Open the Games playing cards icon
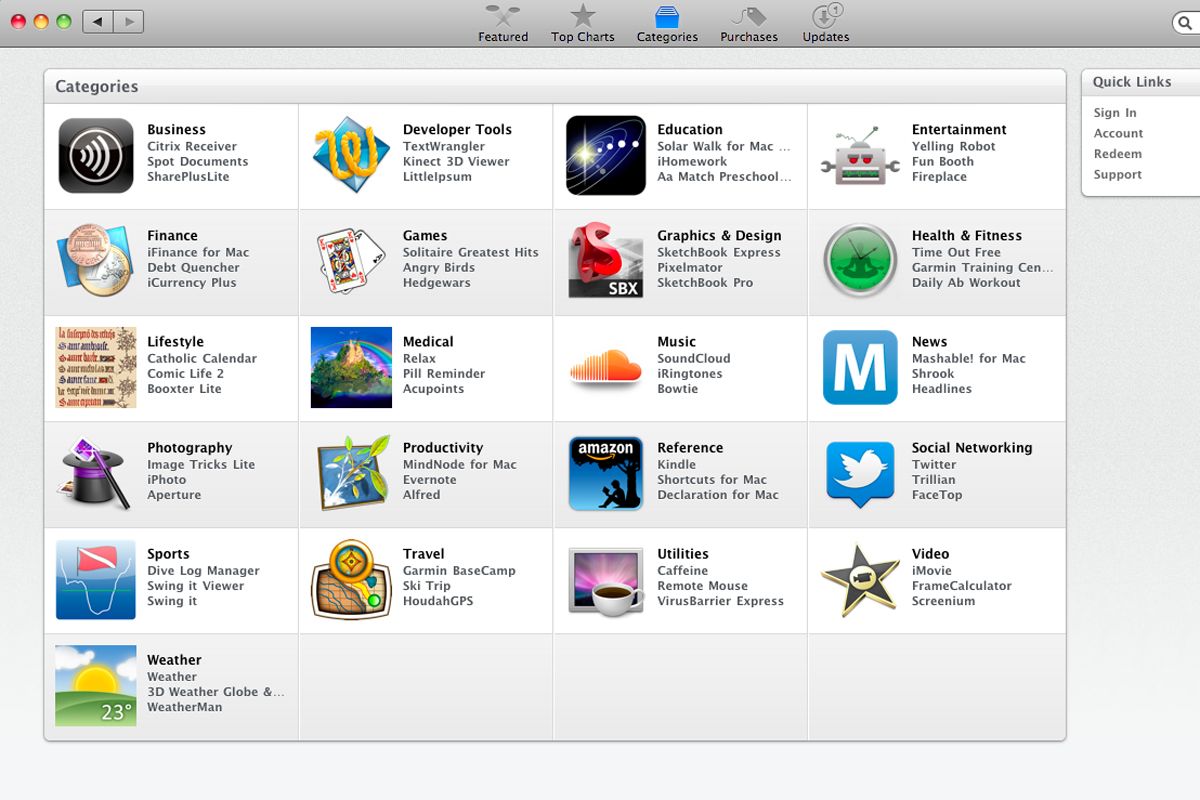The width and height of the screenshot is (1200, 800). point(351,261)
